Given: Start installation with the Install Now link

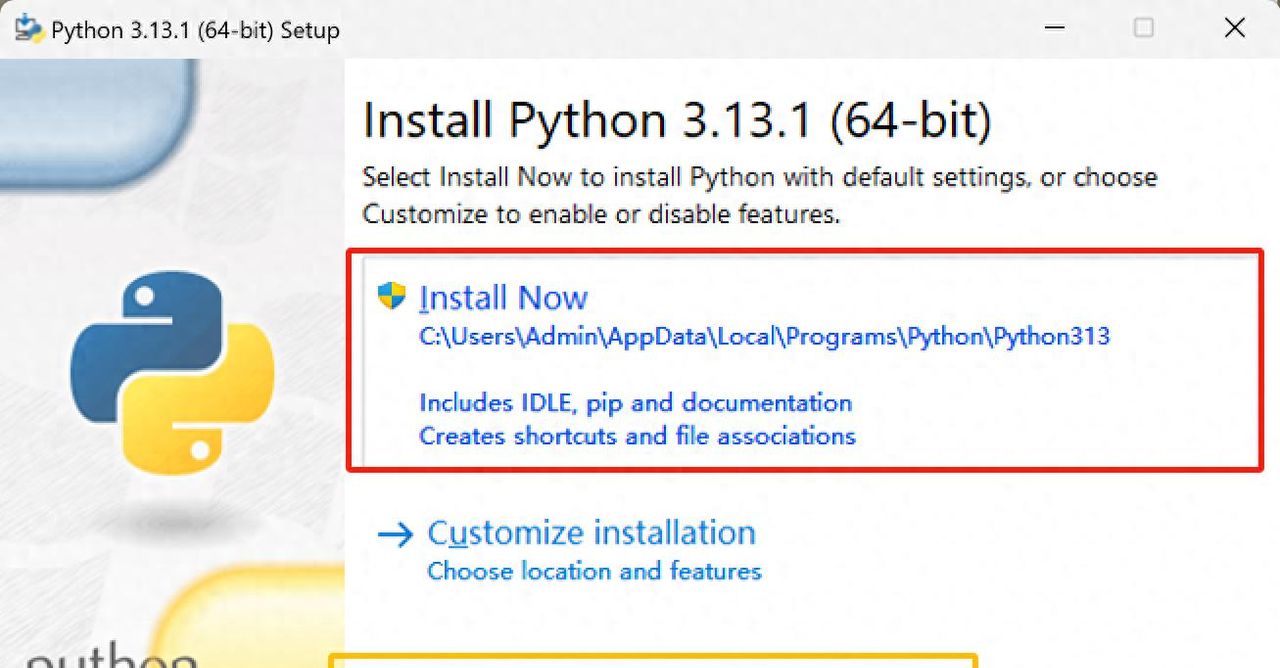Looking at the screenshot, I should [x=503, y=298].
